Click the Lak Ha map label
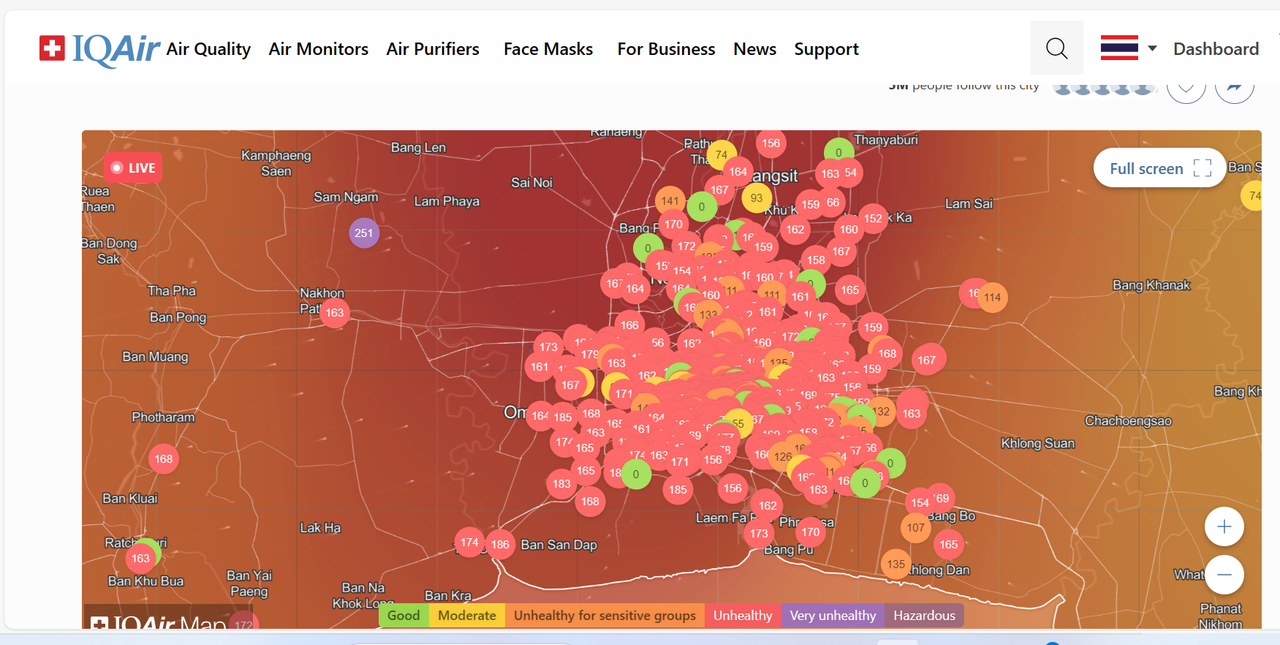This screenshot has width=1280, height=645. [320, 527]
